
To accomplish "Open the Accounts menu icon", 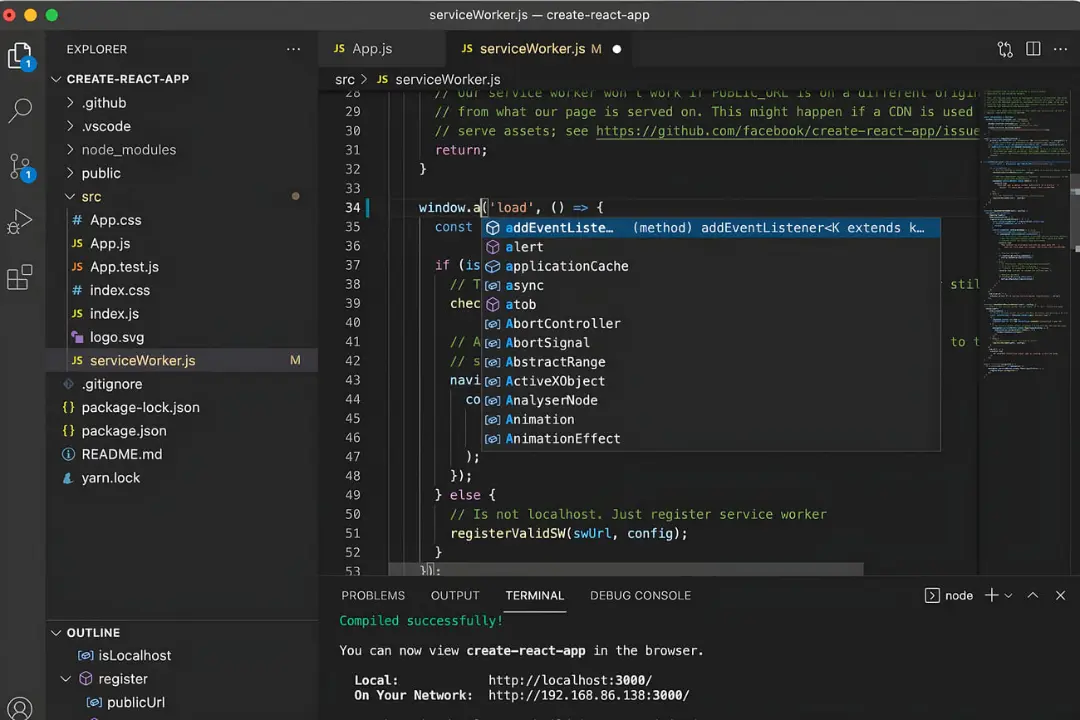I will pyautogui.click(x=19, y=708).
